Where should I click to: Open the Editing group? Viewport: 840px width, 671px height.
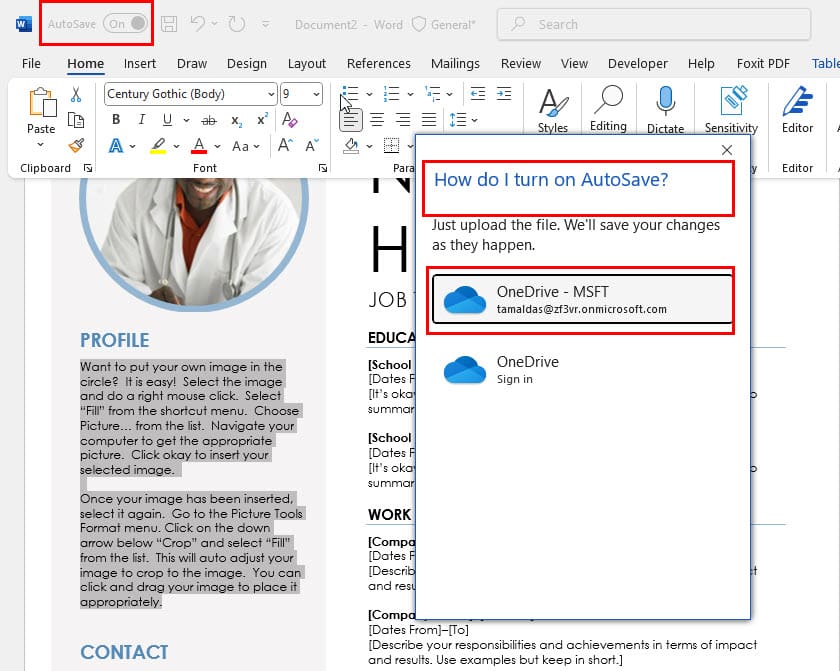coord(608,109)
